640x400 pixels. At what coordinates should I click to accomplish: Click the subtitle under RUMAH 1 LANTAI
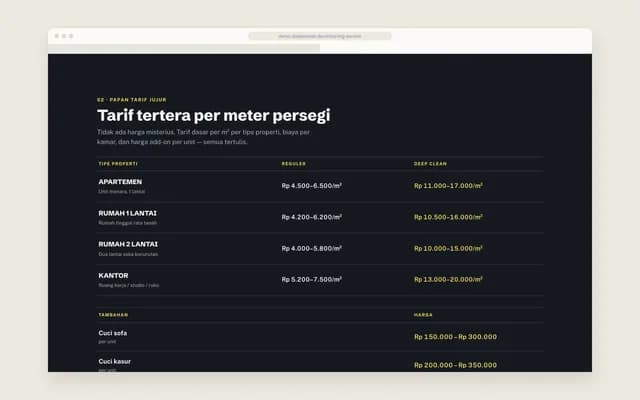(x=128, y=223)
